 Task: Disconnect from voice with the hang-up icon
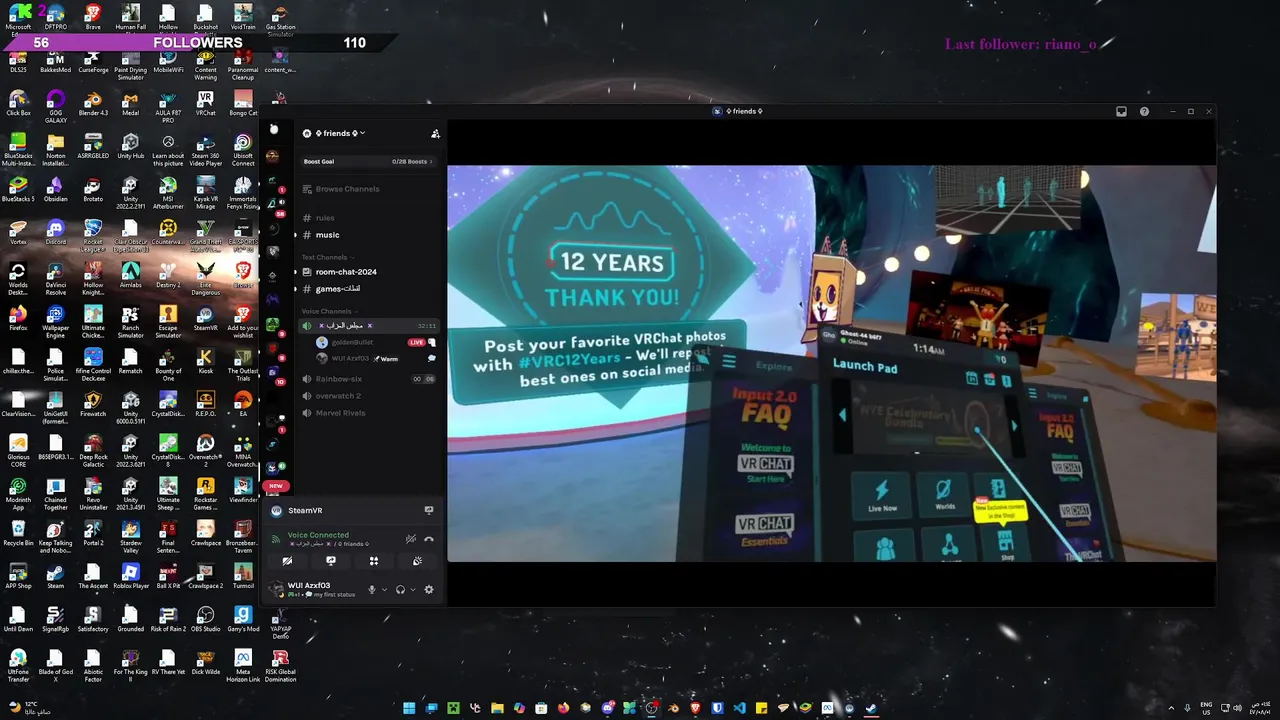click(x=429, y=539)
